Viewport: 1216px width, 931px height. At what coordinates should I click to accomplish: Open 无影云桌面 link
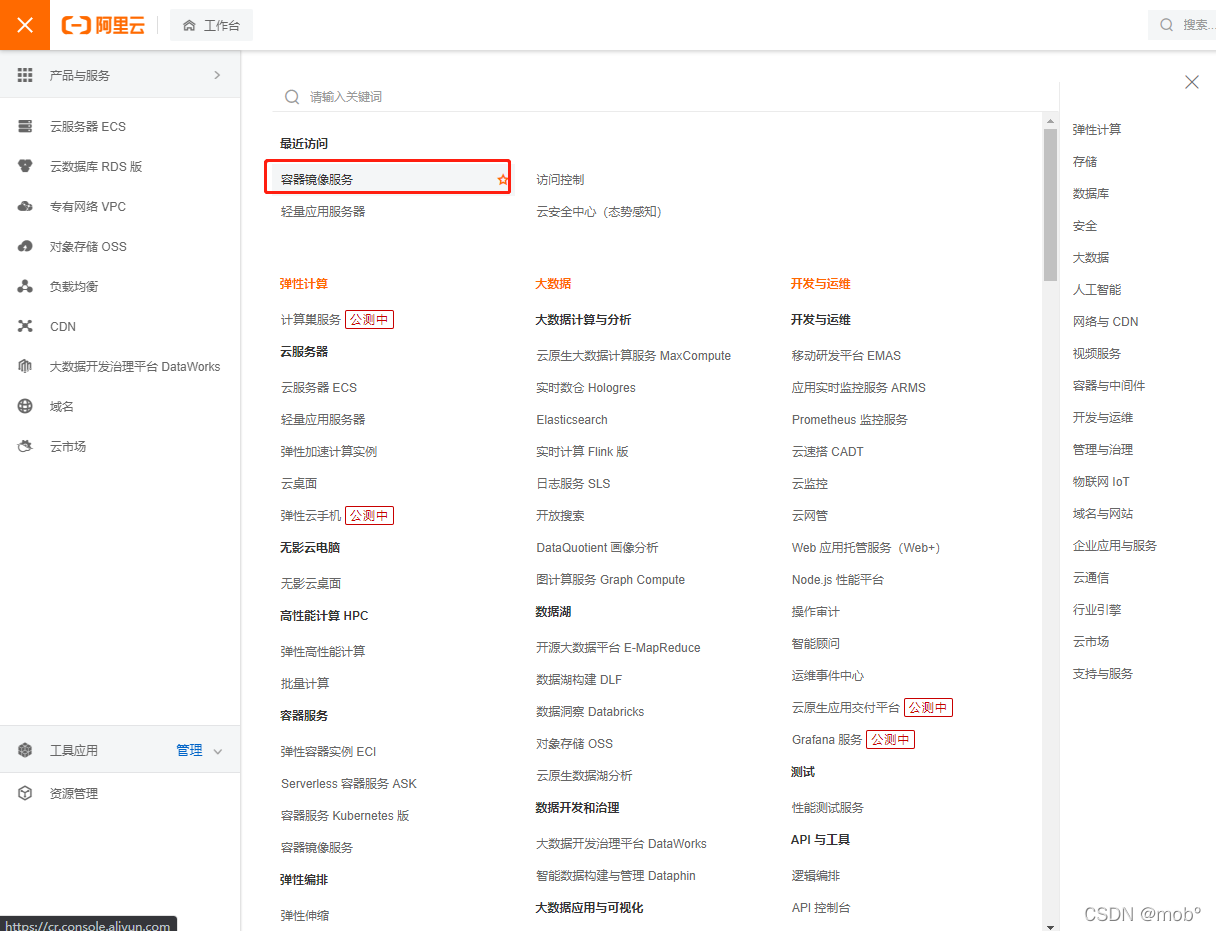pyautogui.click(x=311, y=584)
